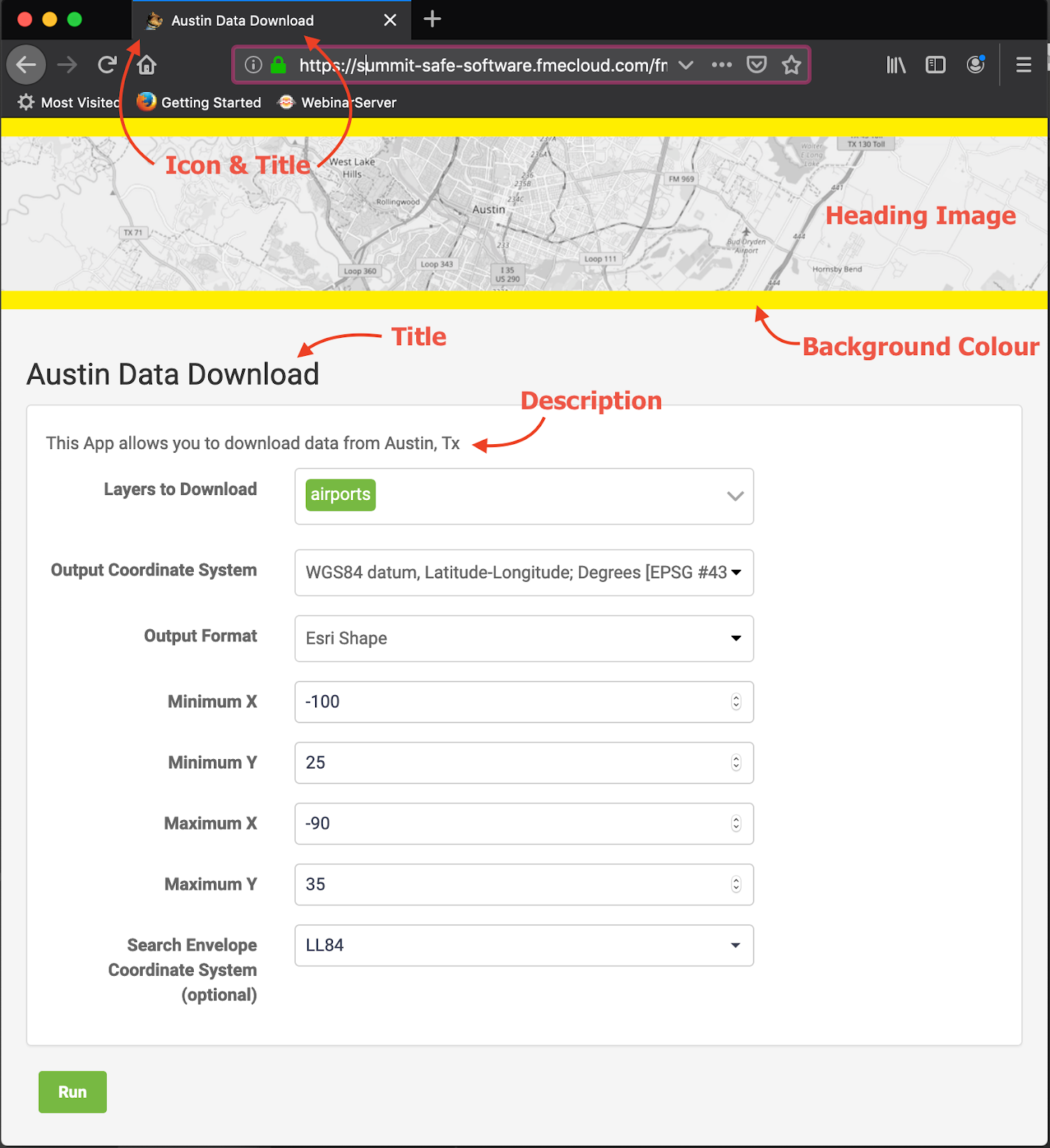
Task: Expand the Layers to Download dropdown
Action: (735, 497)
